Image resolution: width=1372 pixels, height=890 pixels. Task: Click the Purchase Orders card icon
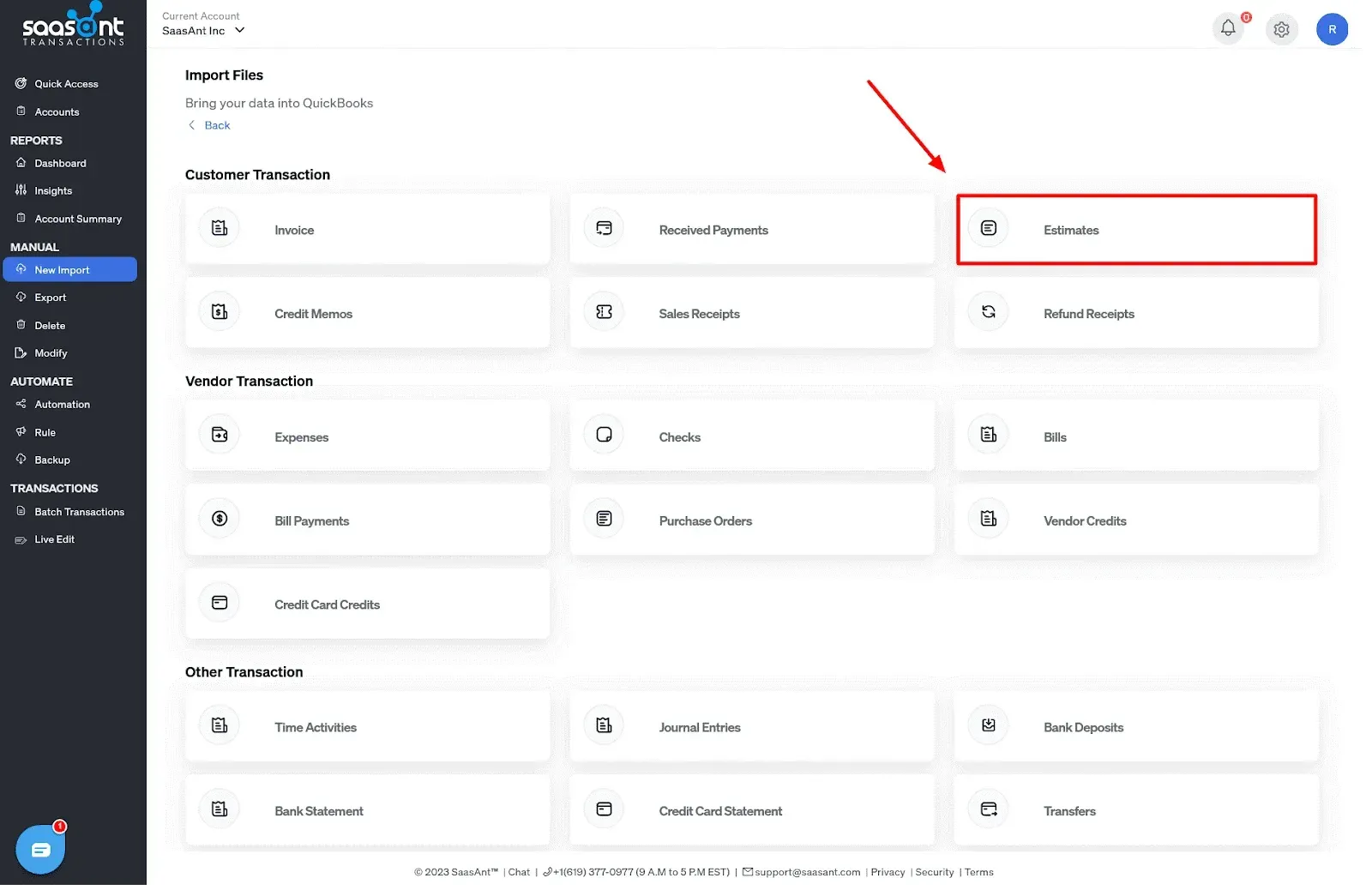[604, 519]
